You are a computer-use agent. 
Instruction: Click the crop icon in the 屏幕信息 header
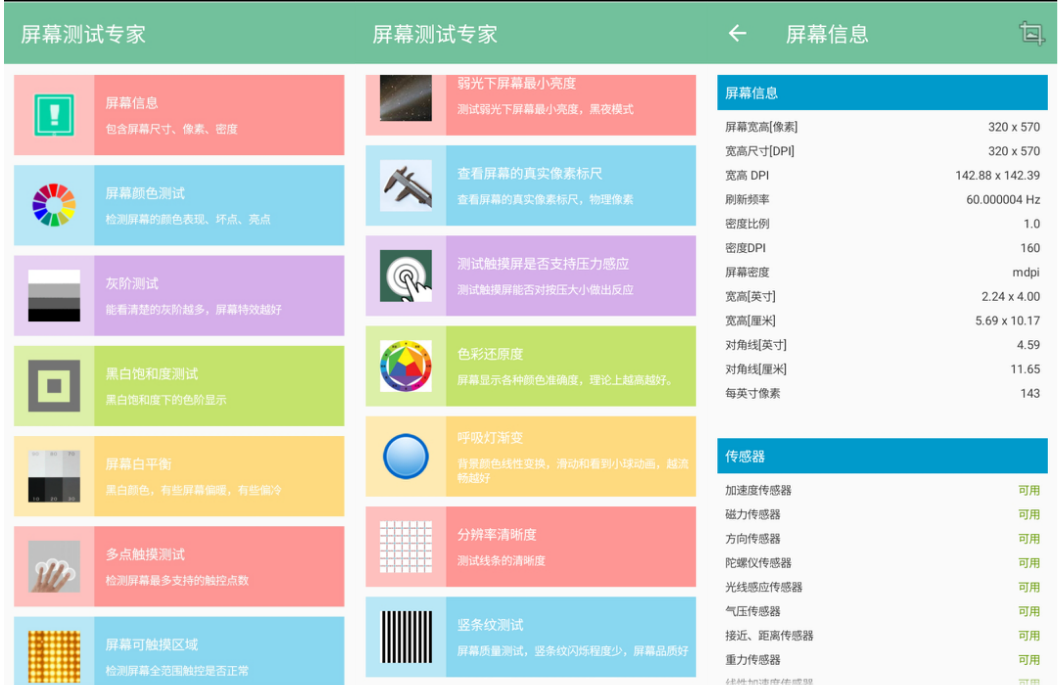1032,33
